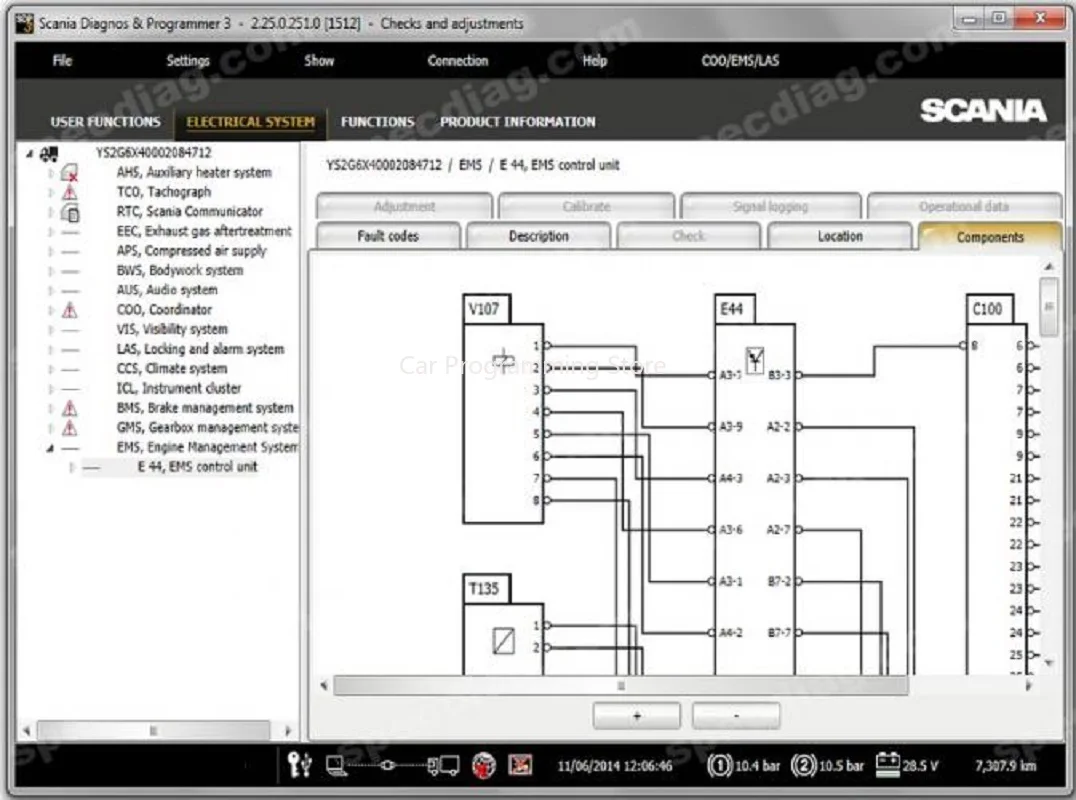Screen dimensions: 1076x800
Task: Click the circuit 2 pressure gauge icon
Action: click(x=803, y=764)
